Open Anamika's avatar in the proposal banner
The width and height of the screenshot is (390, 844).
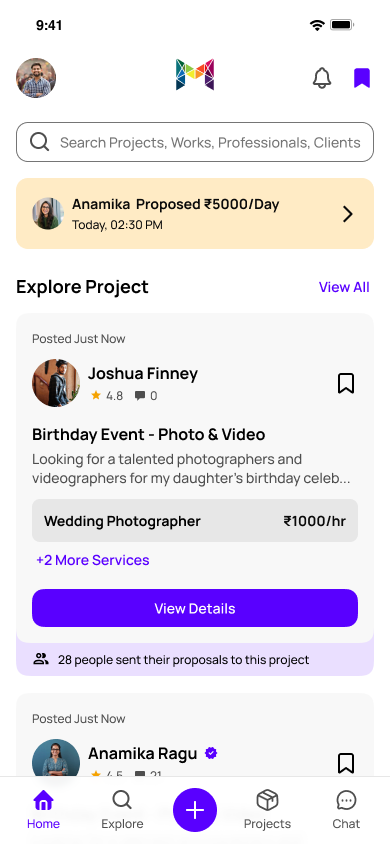pos(48,214)
